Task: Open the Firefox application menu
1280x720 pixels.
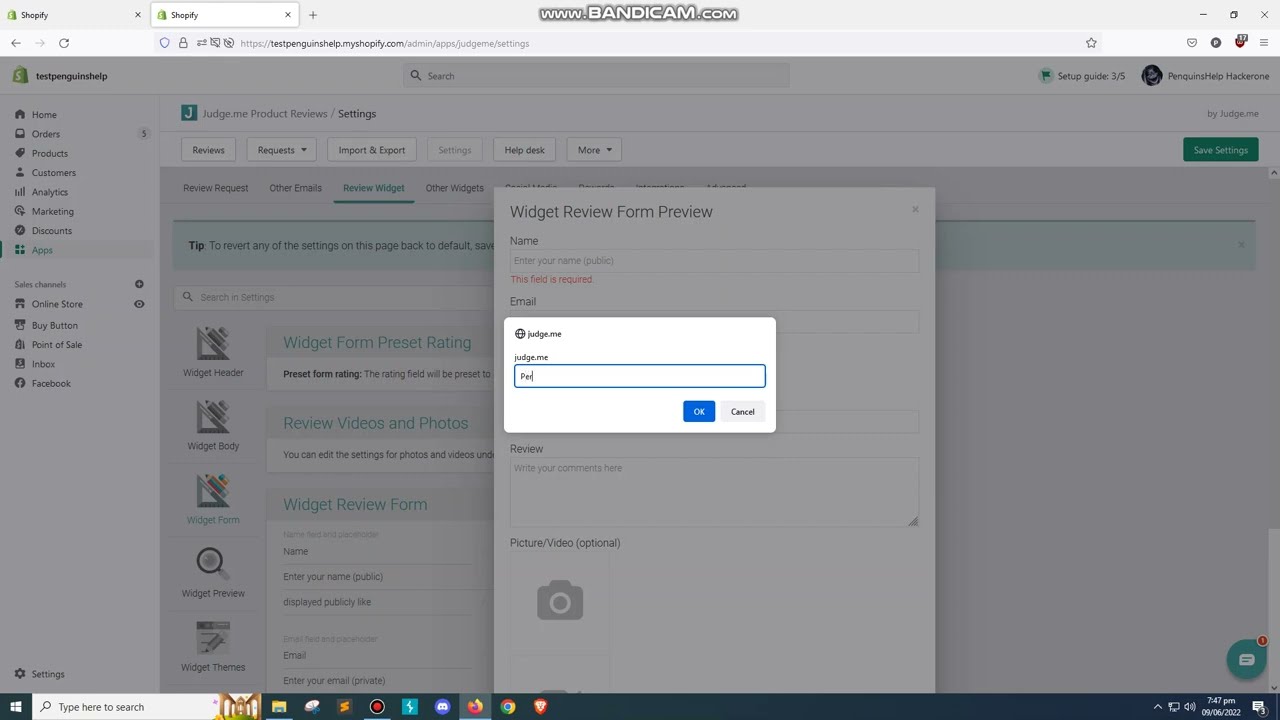Action: pyautogui.click(x=1264, y=43)
